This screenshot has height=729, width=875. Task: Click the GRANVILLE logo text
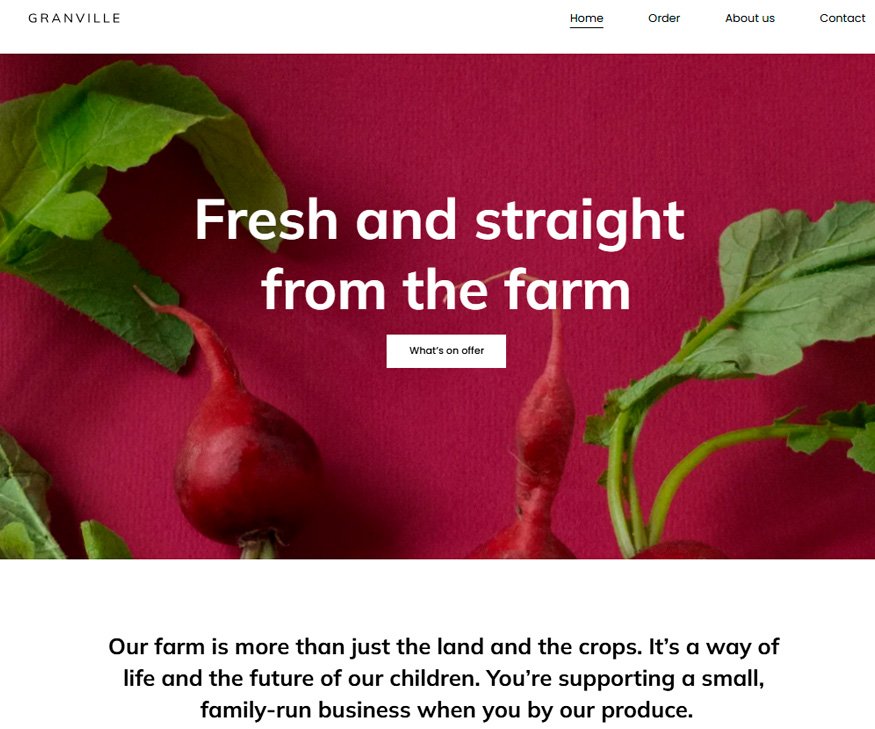pyautogui.click(x=74, y=18)
